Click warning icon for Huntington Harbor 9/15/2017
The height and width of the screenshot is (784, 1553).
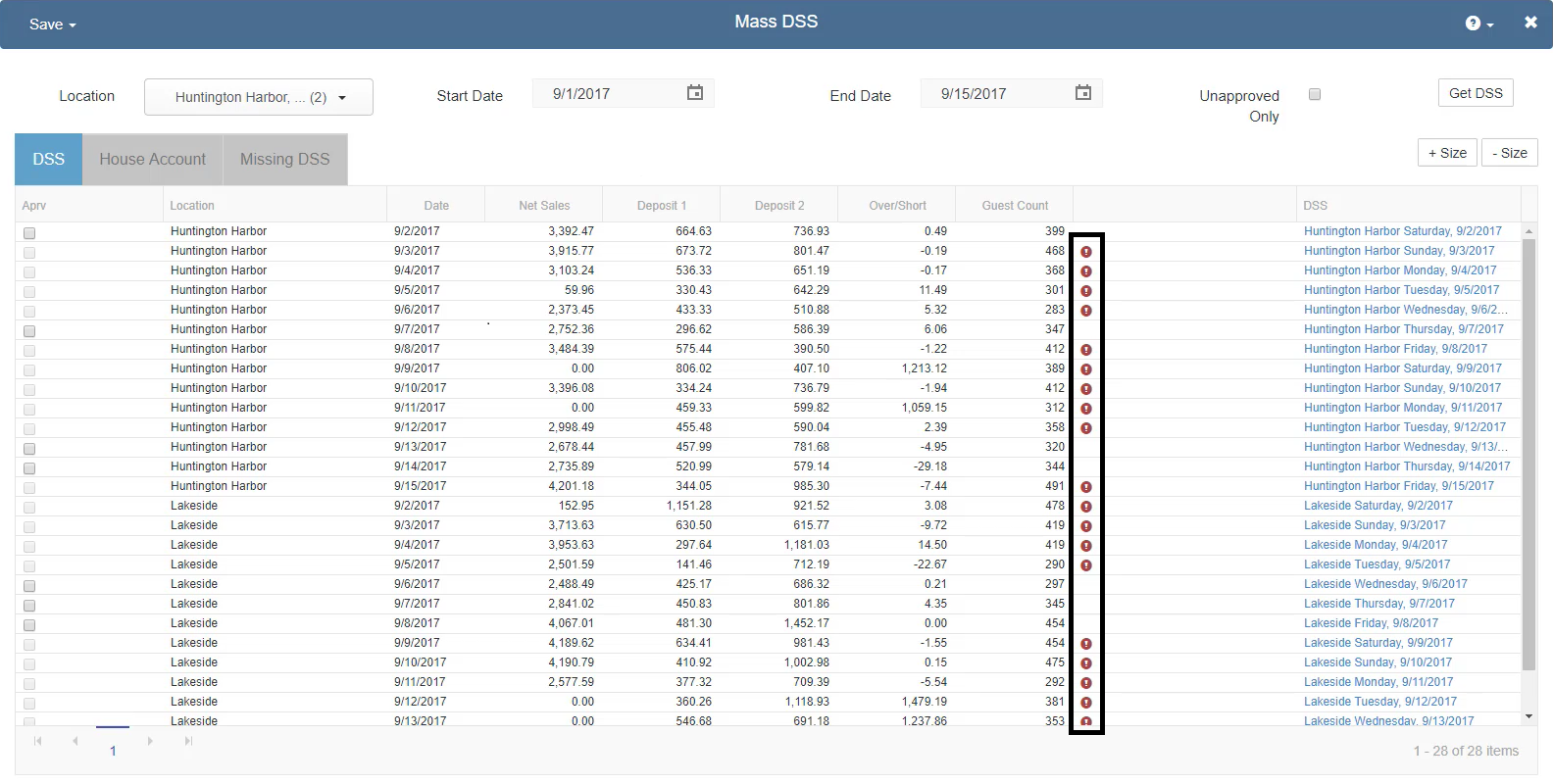1085,487
